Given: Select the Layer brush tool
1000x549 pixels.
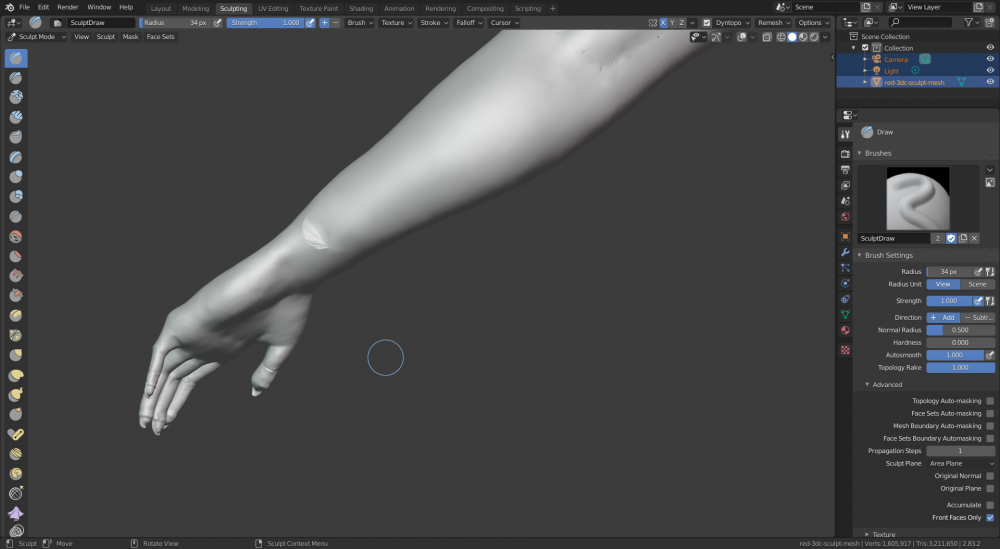Looking at the screenshot, I should (16, 157).
